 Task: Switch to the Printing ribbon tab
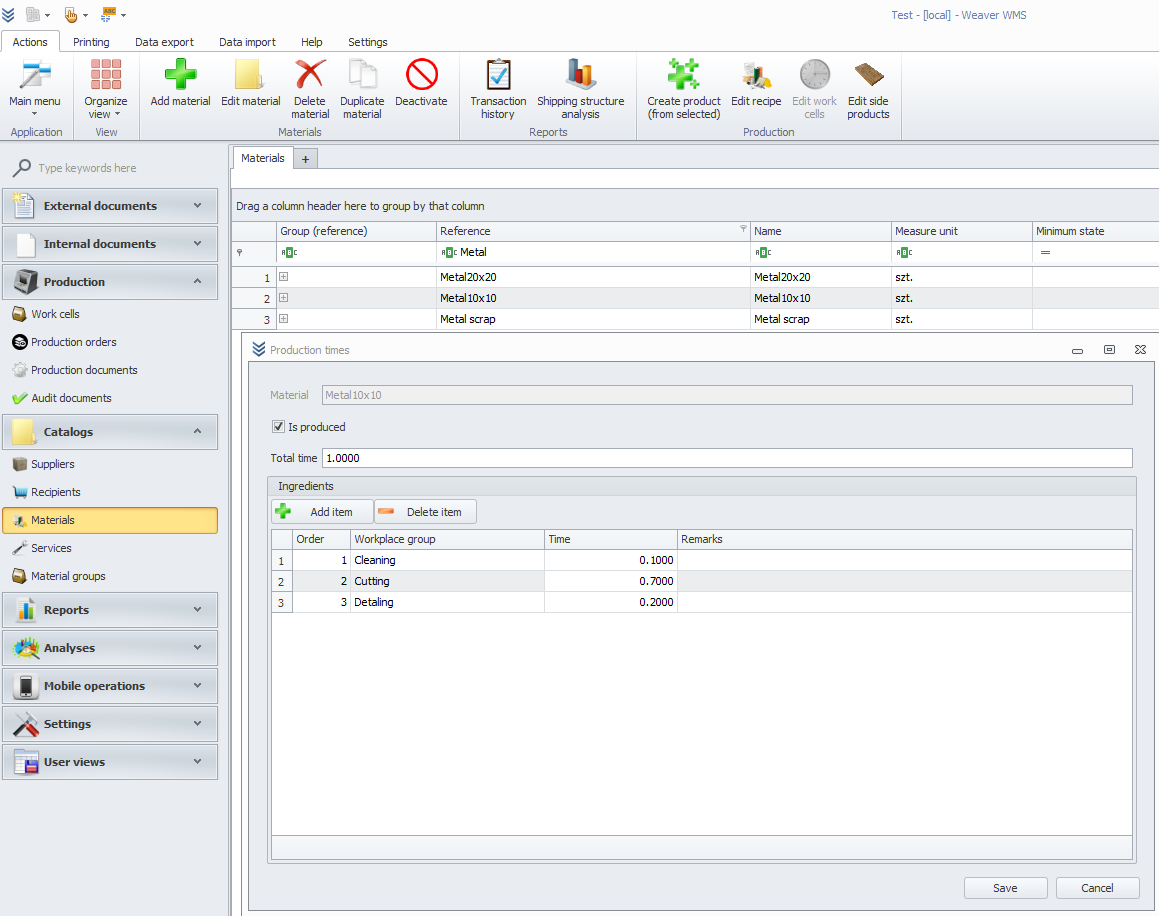[x=91, y=42]
